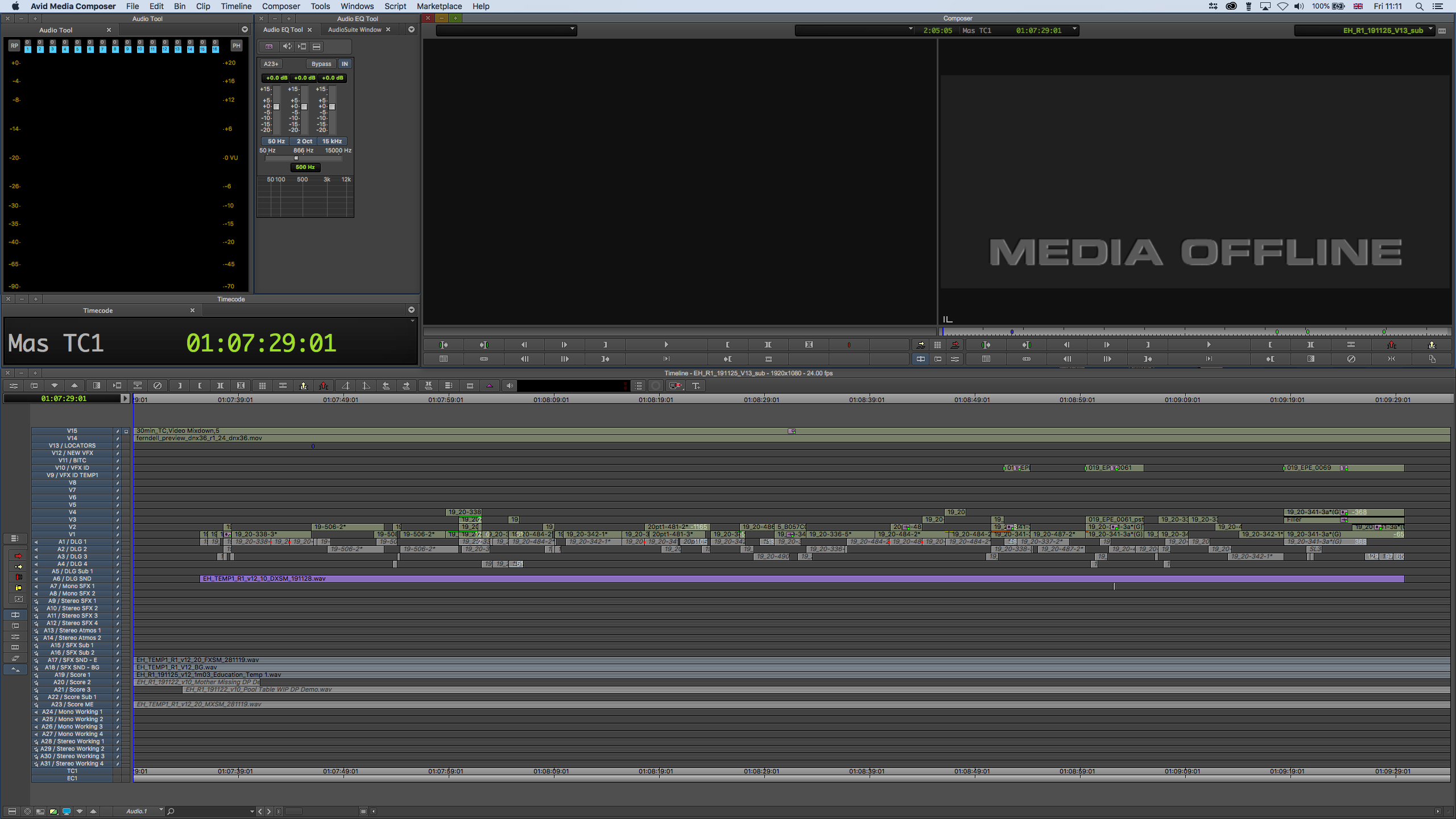The image size is (1456, 819).
Task: Select the Audio EQ Tool tab
Action: click(283, 29)
